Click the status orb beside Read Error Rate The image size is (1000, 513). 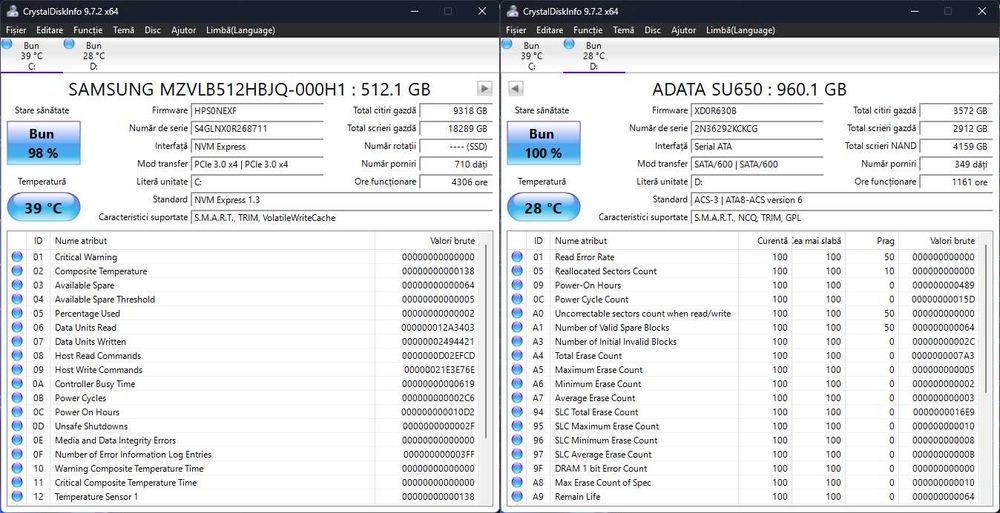[x=517, y=257]
